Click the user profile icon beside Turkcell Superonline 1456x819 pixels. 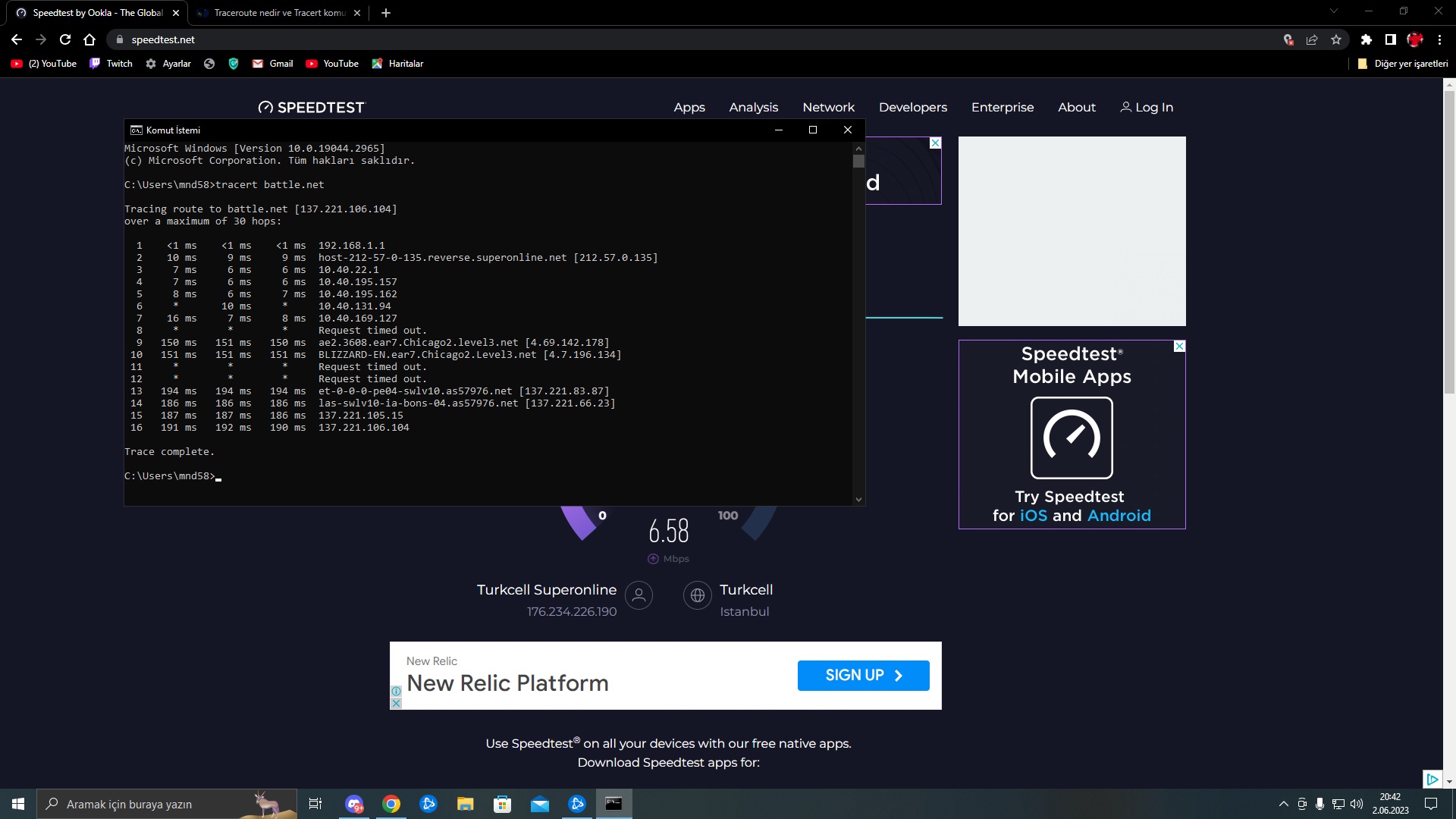[639, 595]
